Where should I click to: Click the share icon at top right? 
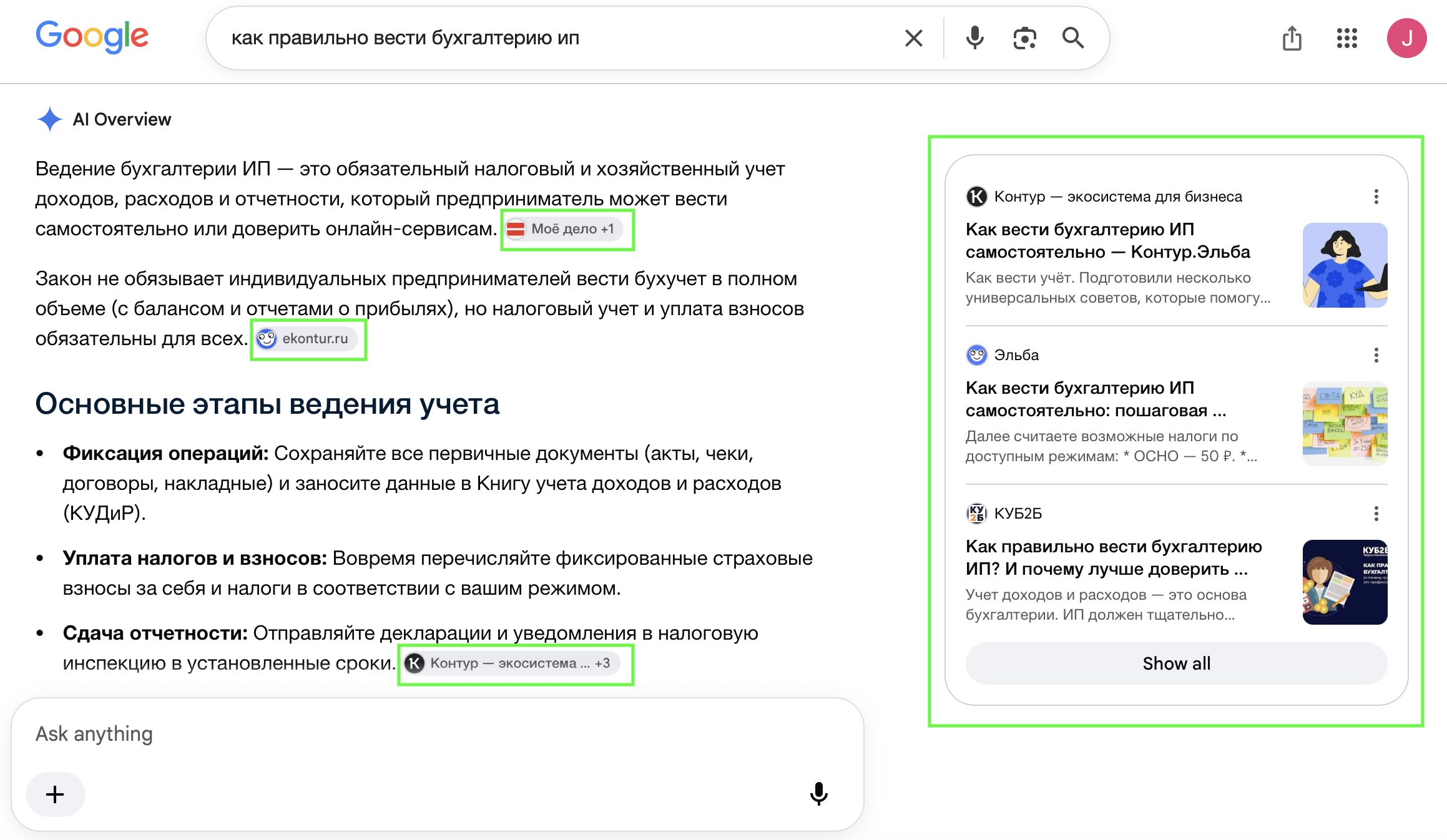(1292, 38)
